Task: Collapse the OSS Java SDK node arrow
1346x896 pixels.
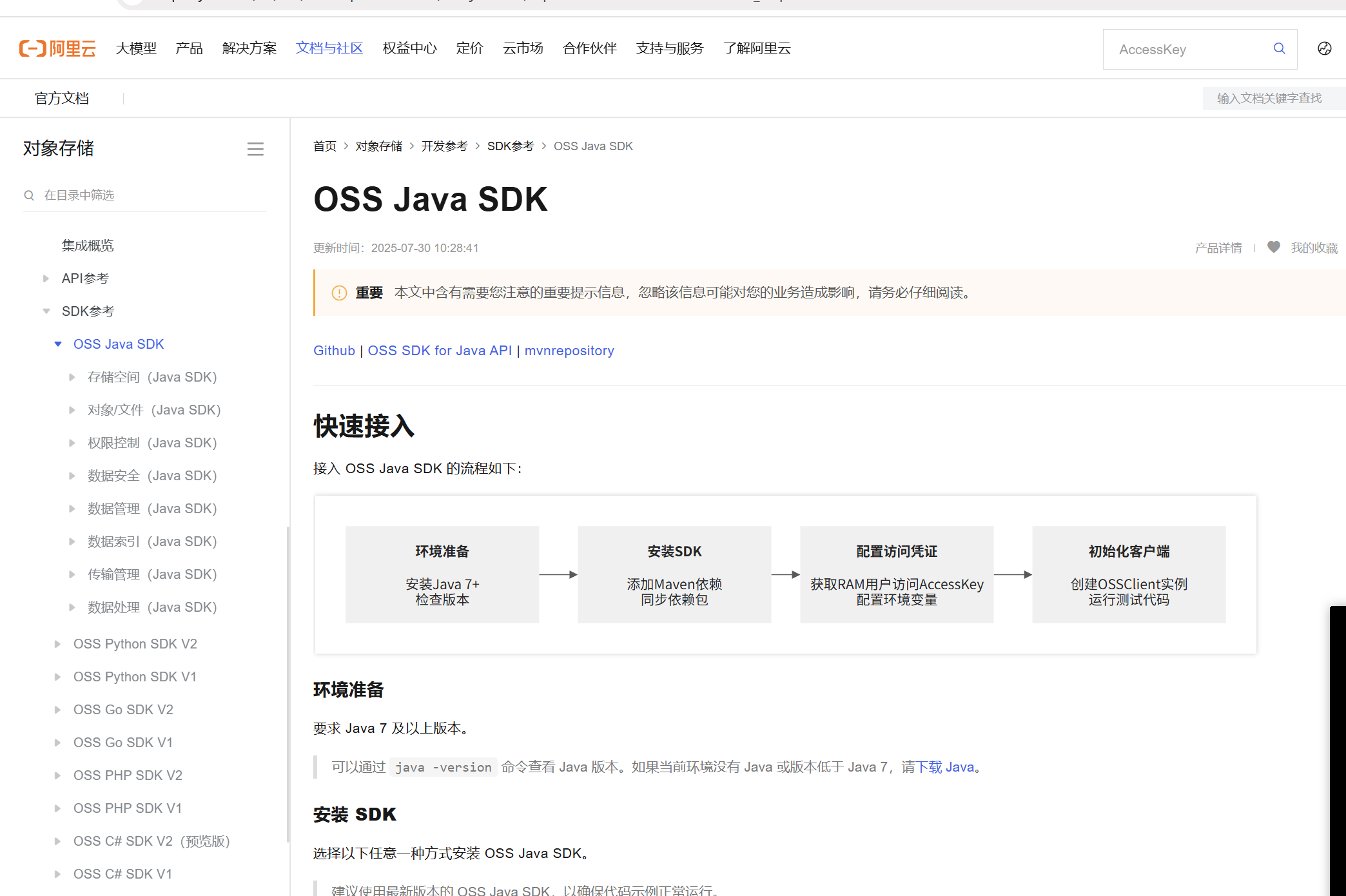Action: click(x=58, y=344)
